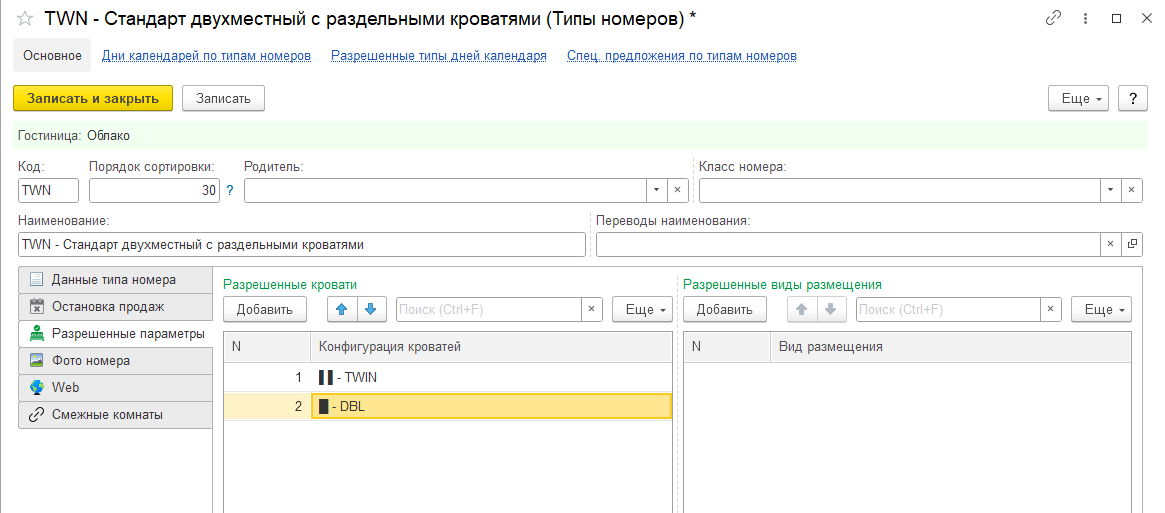Add form to favorites with star icon
This screenshot has height=513, width=1165.
pyautogui.click(x=25, y=18)
